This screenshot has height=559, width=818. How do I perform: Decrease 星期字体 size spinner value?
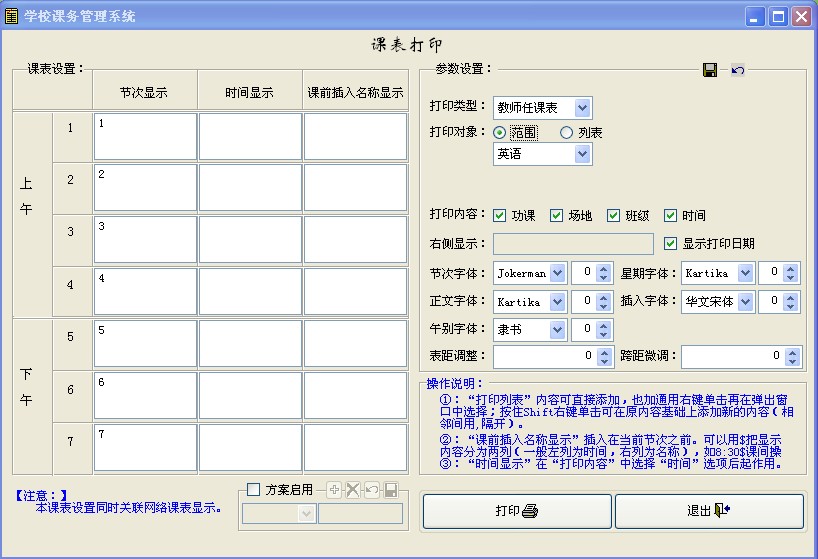pos(791,277)
